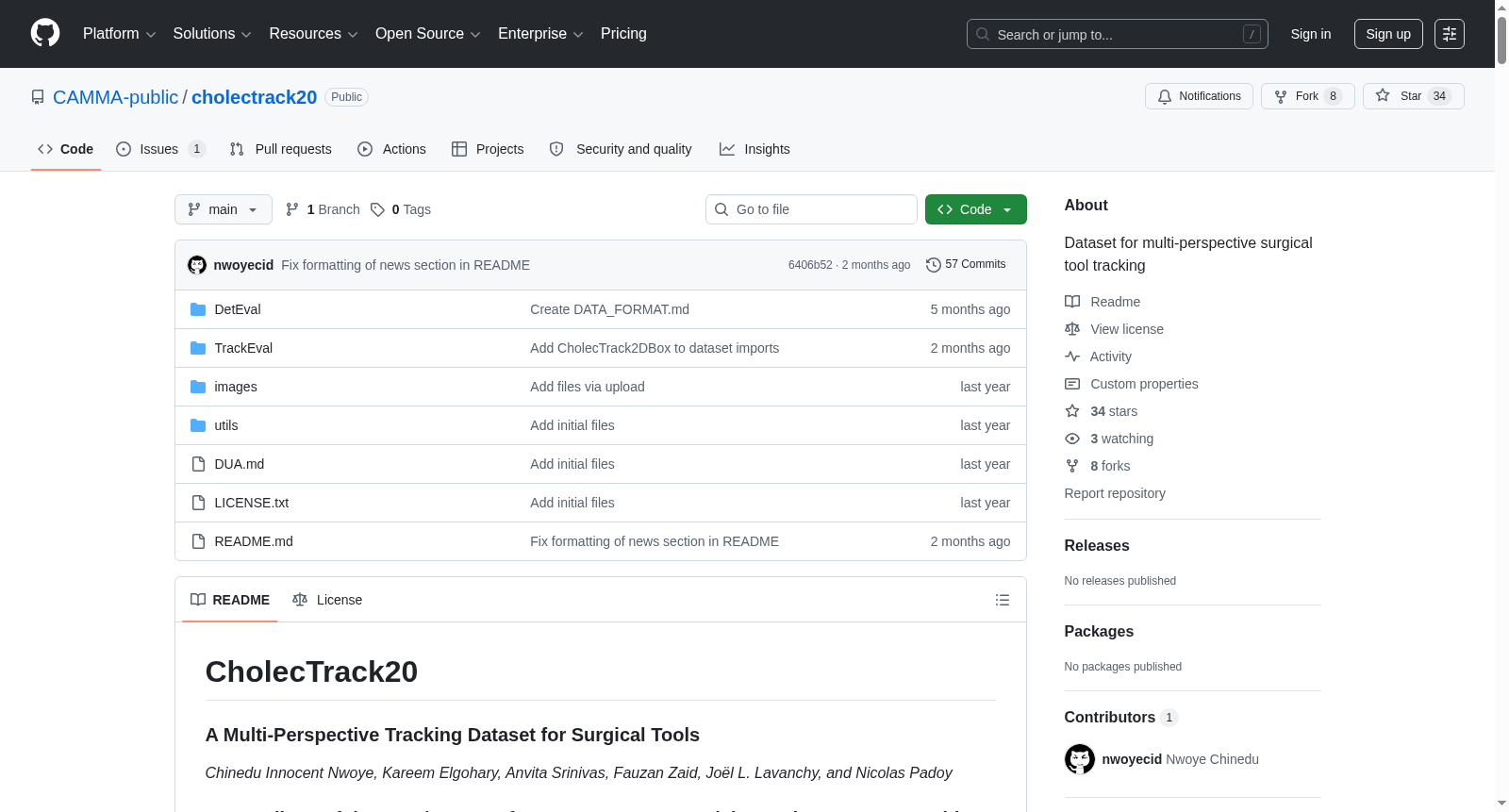Click the book icon beside Readme
The image size is (1509, 812).
(1072, 302)
